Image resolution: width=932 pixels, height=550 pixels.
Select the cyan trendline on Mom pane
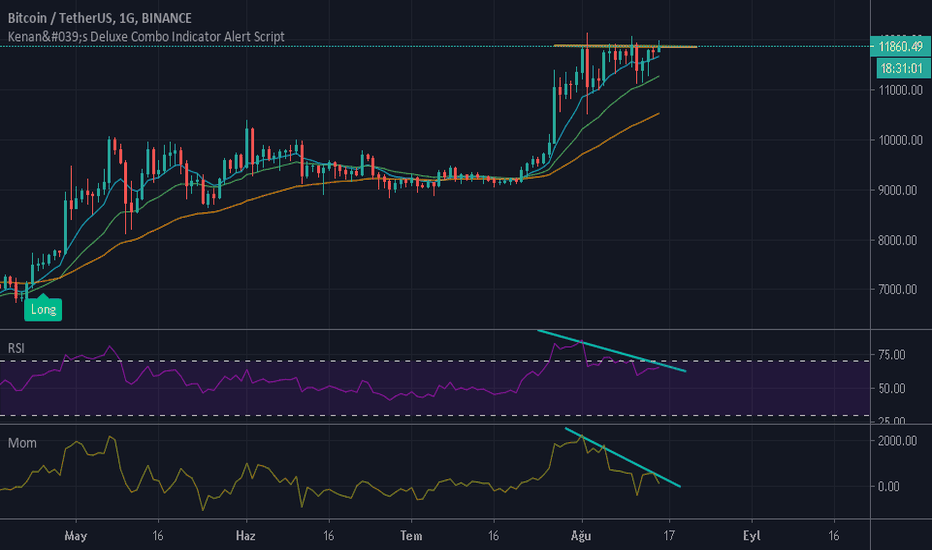(622, 457)
